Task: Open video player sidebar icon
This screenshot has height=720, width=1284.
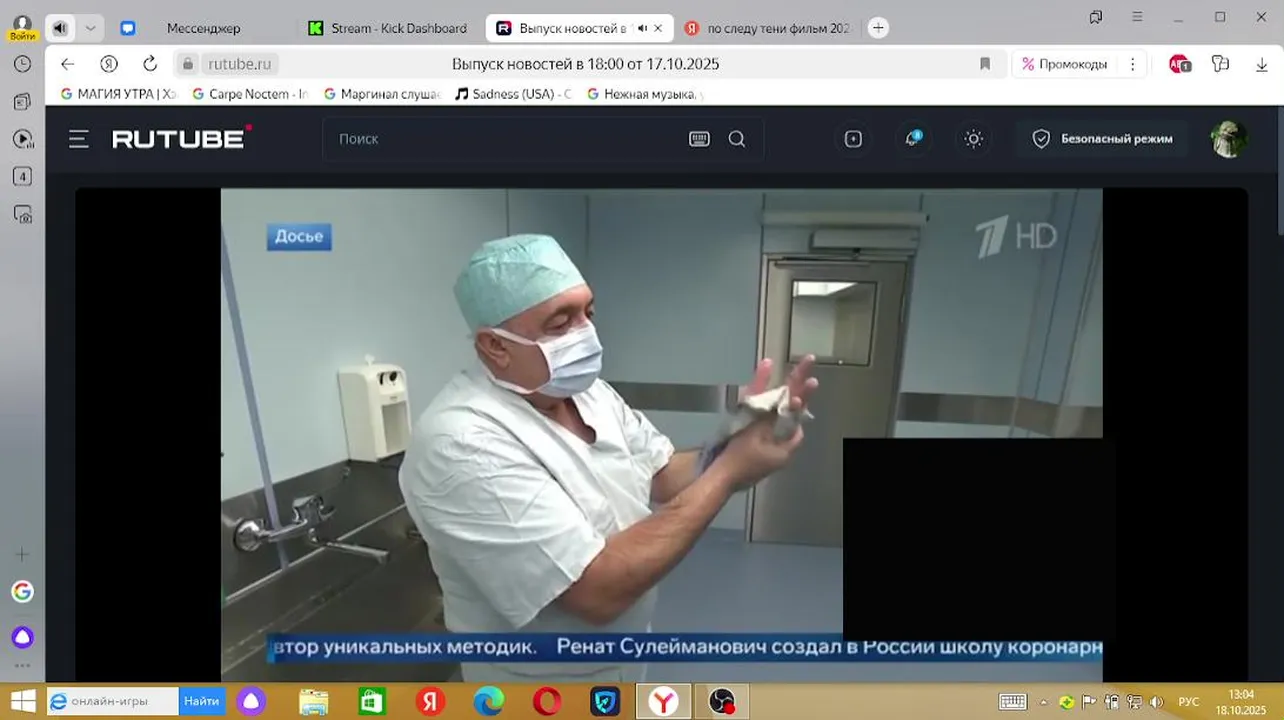Action: click(22, 139)
